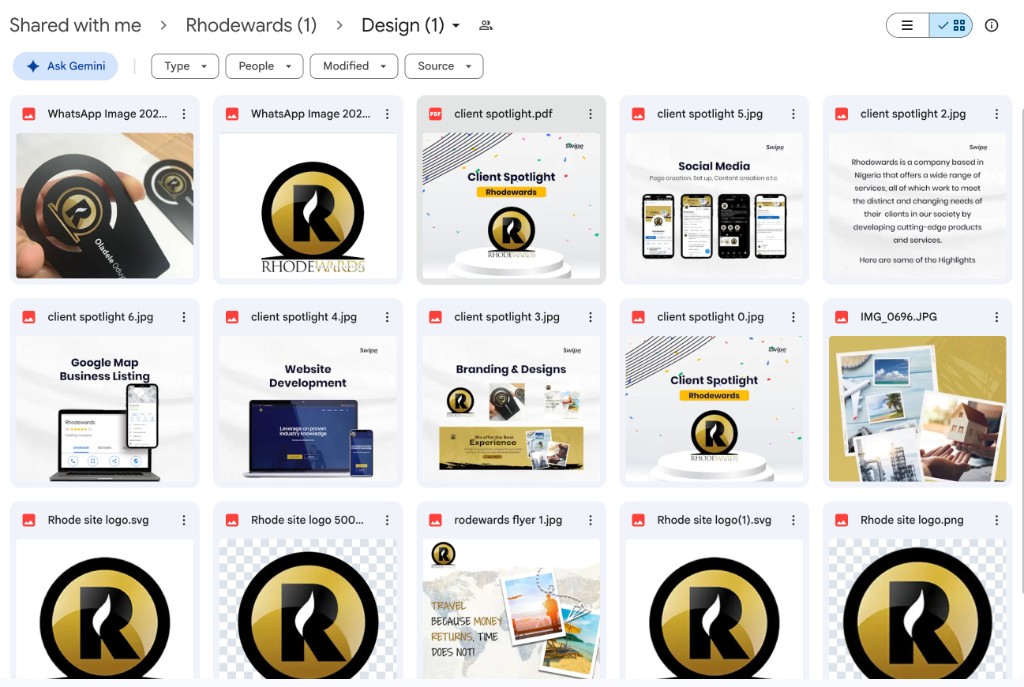The width and height of the screenshot is (1024, 687).
Task: Open the client spotlight 6.jpg Google Map thumbnail
Action: (104, 409)
